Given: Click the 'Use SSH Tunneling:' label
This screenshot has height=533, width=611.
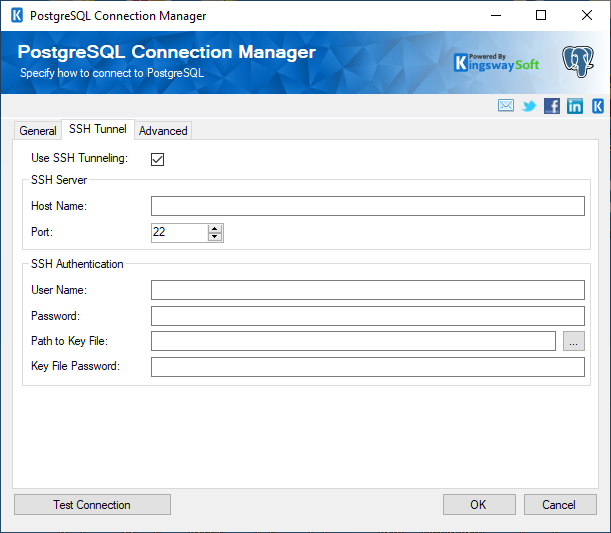Looking at the screenshot, I should pos(79,158).
